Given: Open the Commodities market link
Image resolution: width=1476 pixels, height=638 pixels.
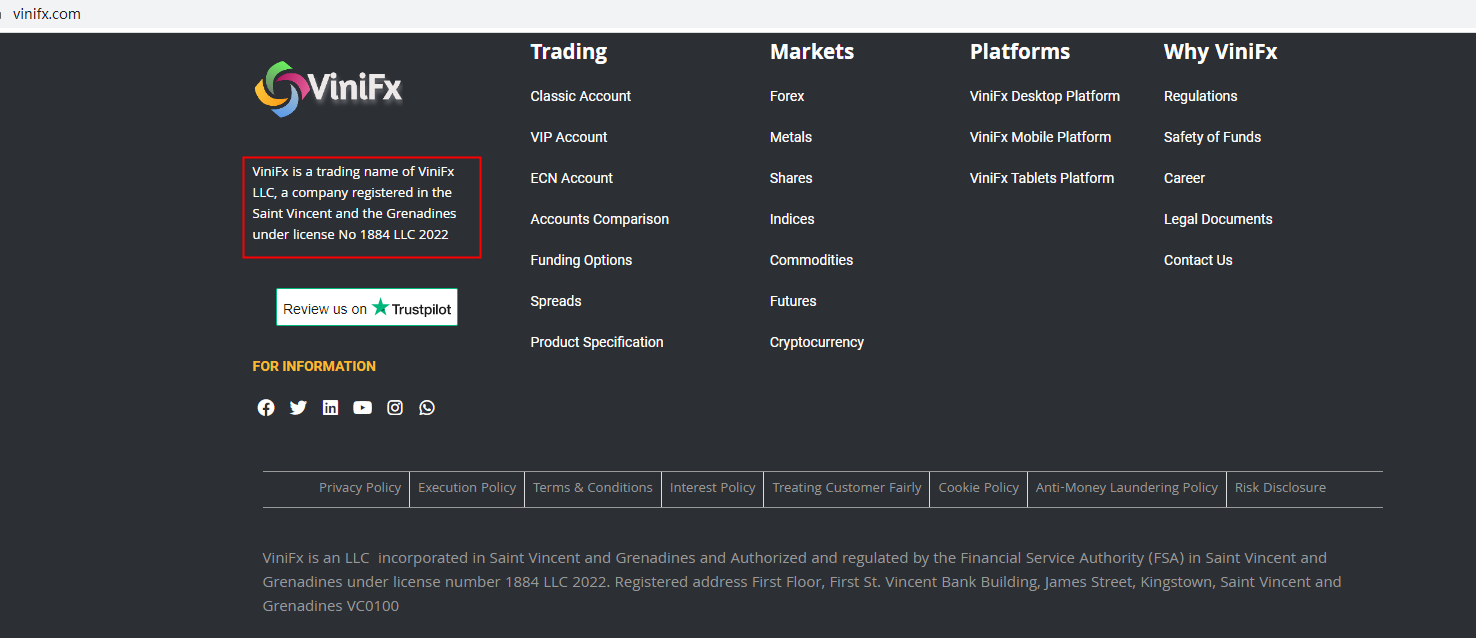Looking at the screenshot, I should pyautogui.click(x=811, y=260).
